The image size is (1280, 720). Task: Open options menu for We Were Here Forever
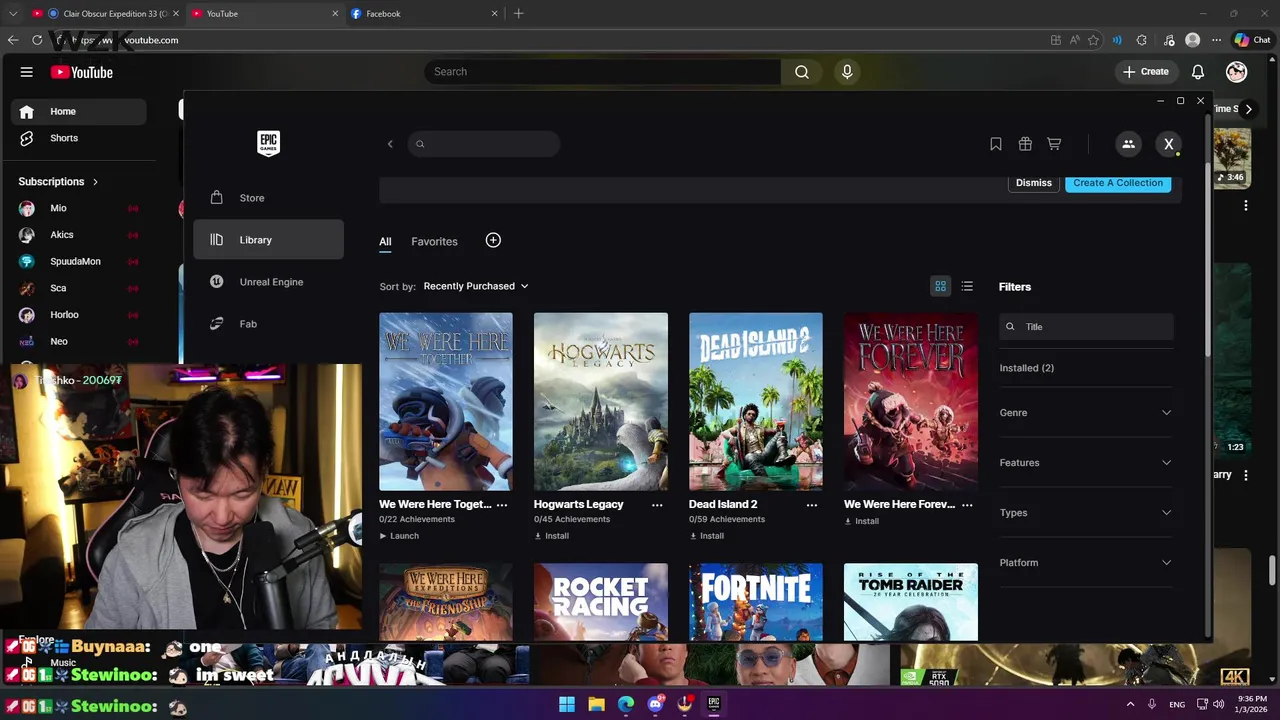click(967, 505)
